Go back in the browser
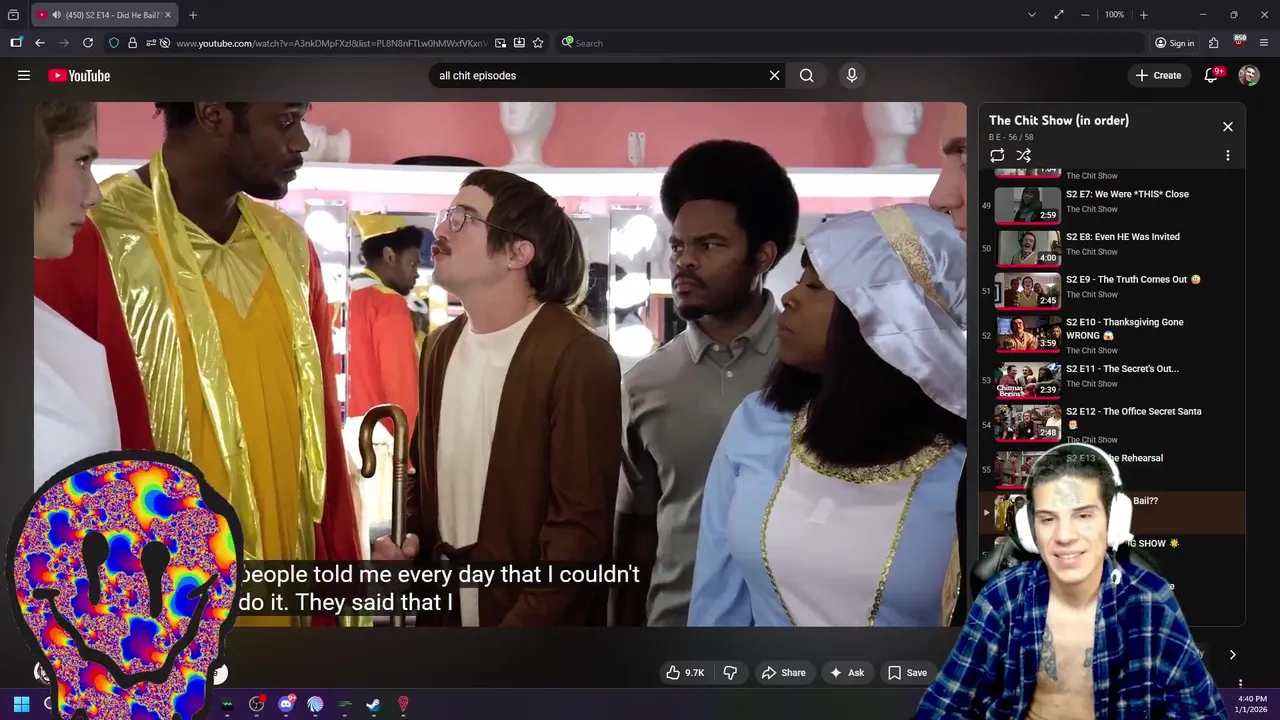The image size is (1280, 720). click(39, 43)
